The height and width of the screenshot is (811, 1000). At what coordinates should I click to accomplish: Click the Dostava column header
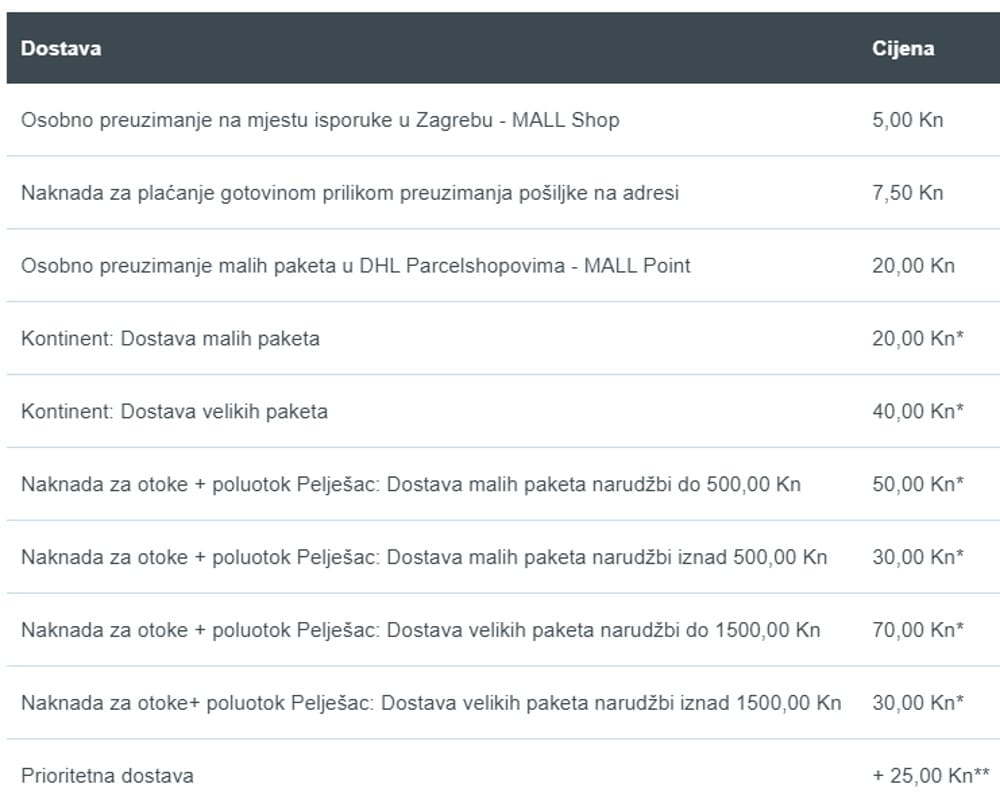(x=61, y=48)
